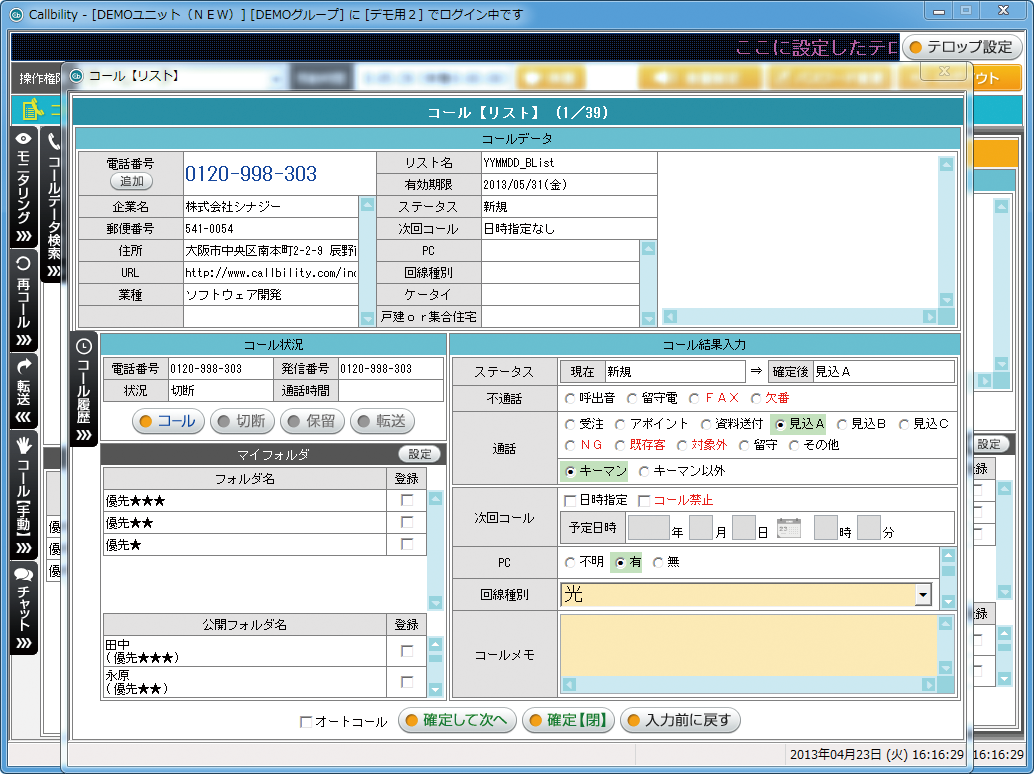Image resolution: width=1034 pixels, height=774 pixels.
Task: Select the NG radio option
Action: point(570,446)
